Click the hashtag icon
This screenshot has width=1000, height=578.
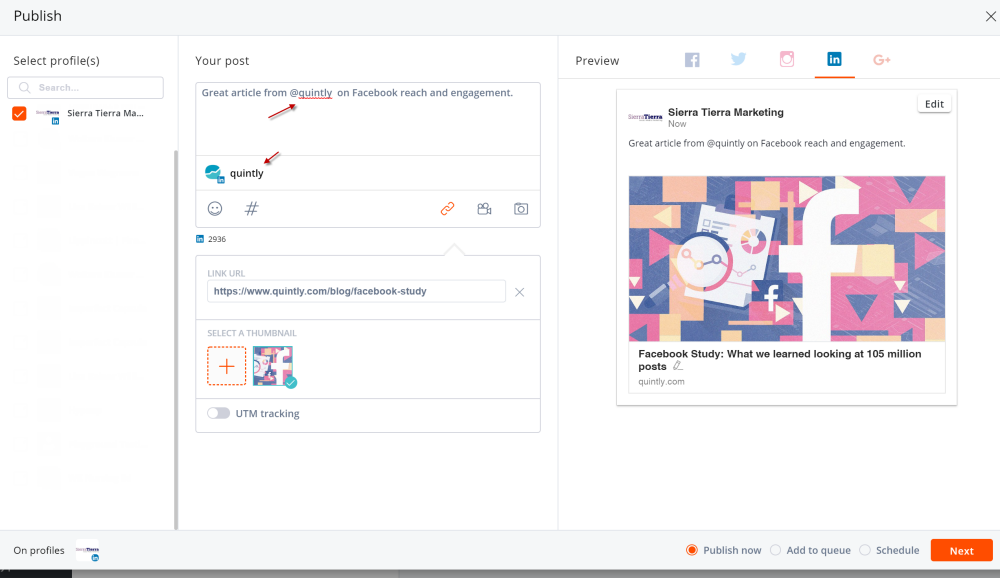pyautogui.click(x=252, y=209)
